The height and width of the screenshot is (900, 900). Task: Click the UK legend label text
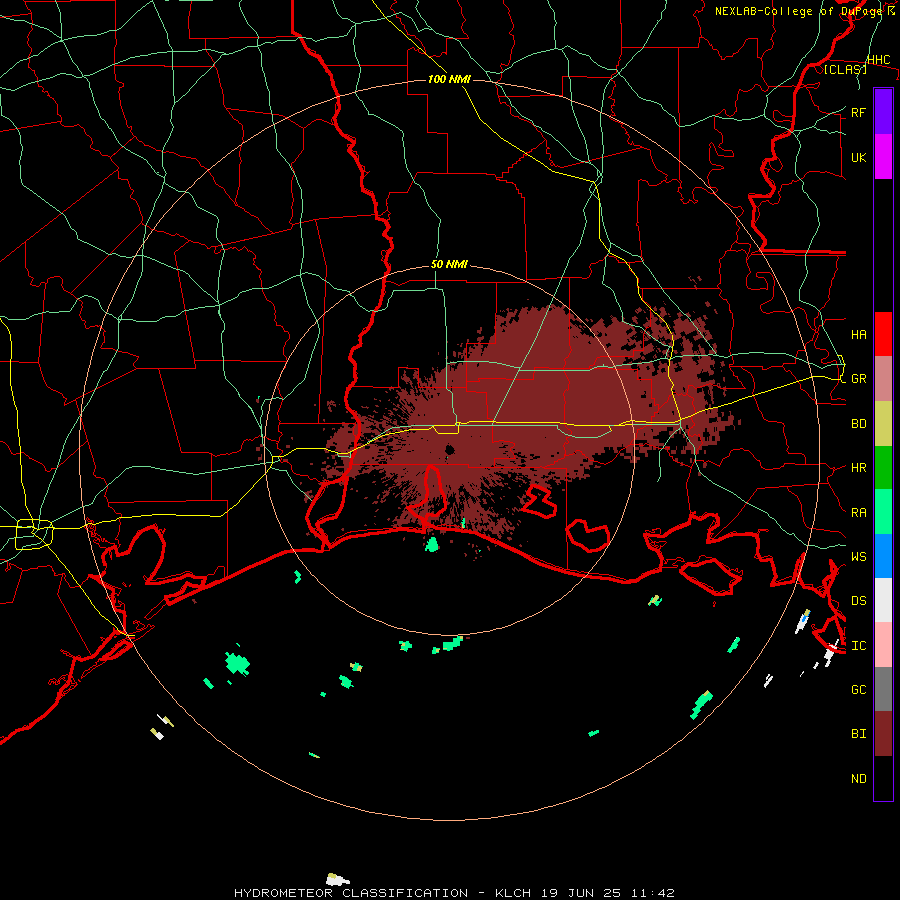coord(858,157)
